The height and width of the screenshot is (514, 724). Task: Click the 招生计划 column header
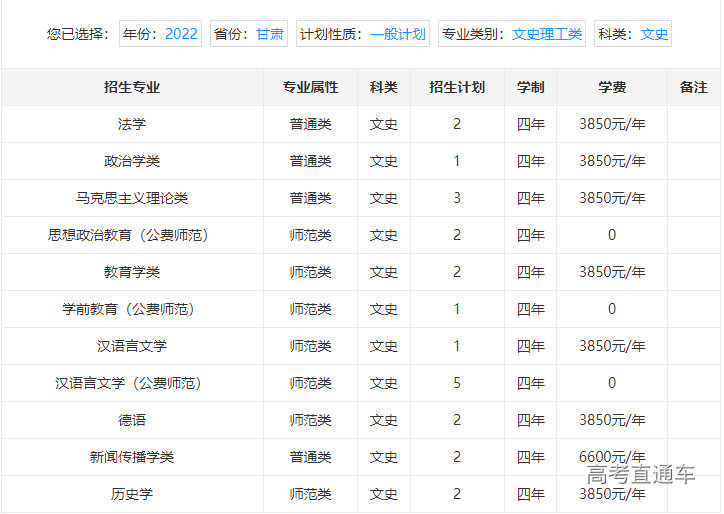tap(457, 87)
